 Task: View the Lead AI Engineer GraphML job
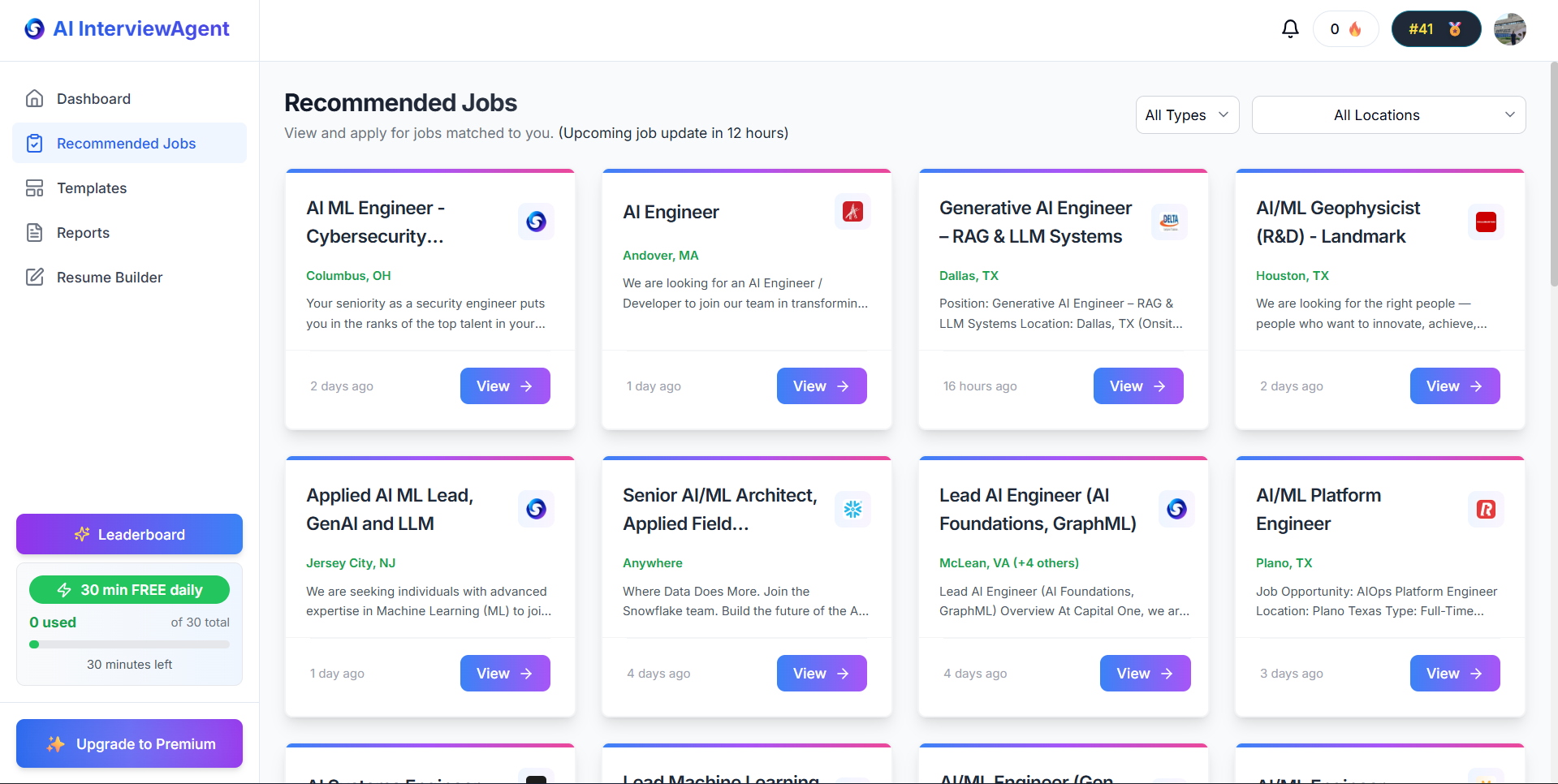[x=1145, y=674]
